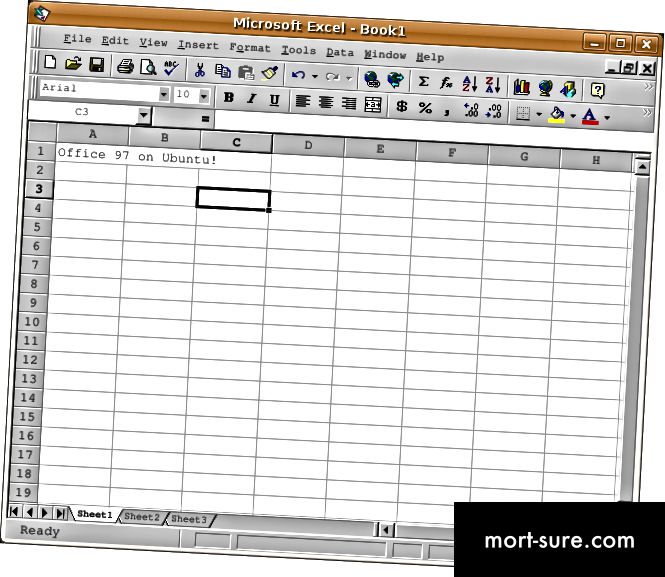
Task: Open the Paste Function fx icon
Action: tap(446, 83)
